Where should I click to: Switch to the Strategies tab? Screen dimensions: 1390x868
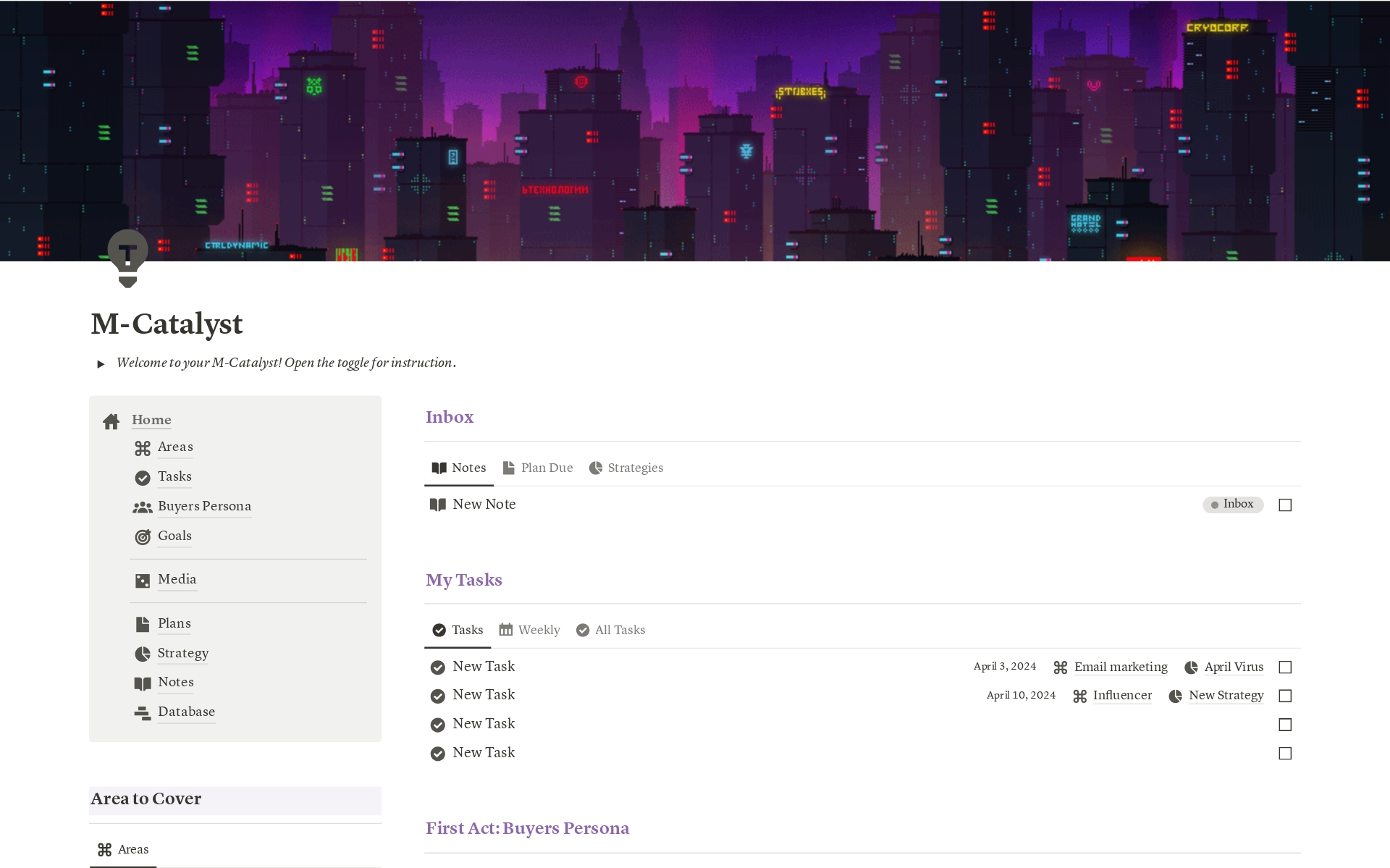tap(635, 467)
